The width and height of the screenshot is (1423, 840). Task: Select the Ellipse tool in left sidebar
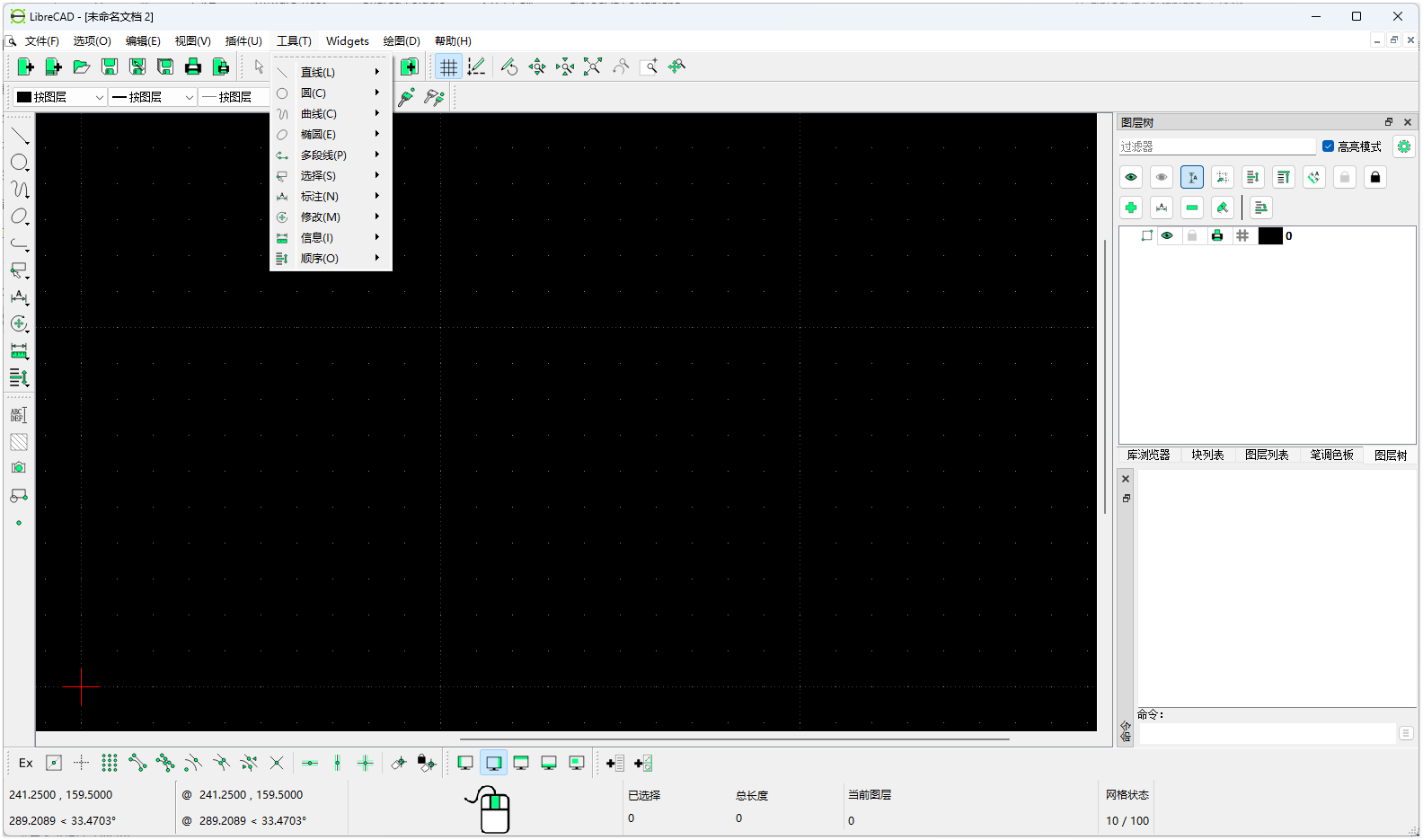(x=19, y=217)
